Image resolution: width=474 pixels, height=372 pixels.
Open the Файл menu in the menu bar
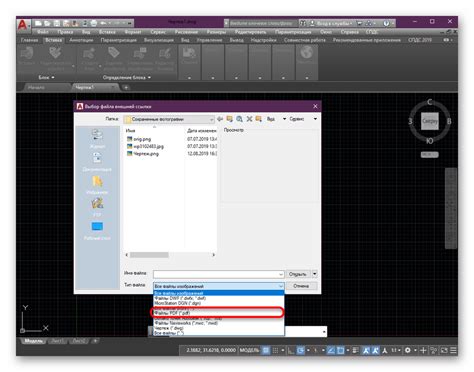click(43, 32)
